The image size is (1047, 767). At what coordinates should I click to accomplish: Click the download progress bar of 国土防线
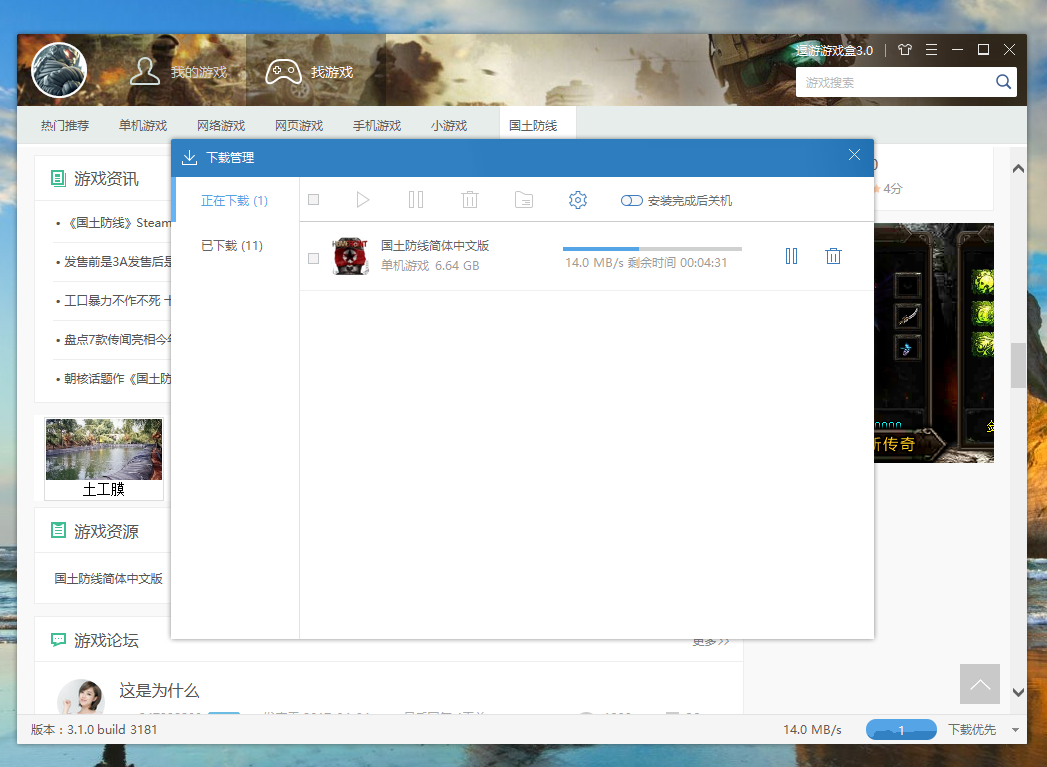[652, 249]
